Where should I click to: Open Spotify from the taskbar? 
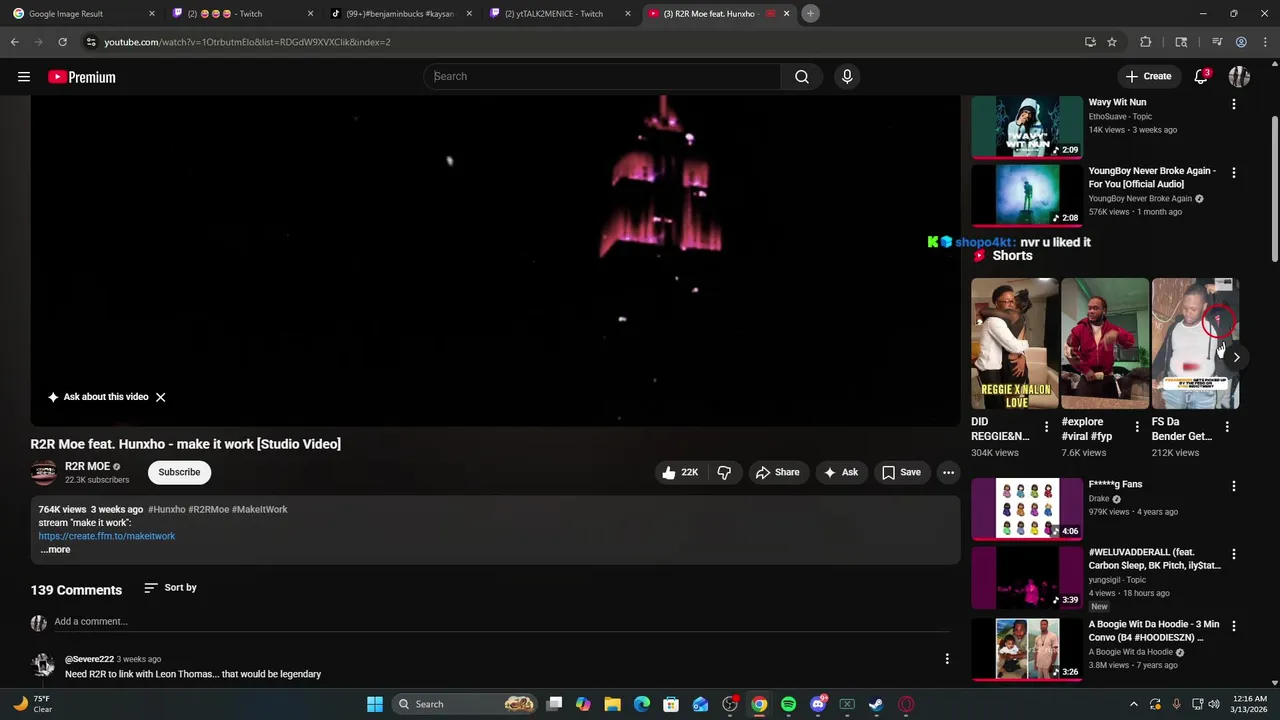788,704
